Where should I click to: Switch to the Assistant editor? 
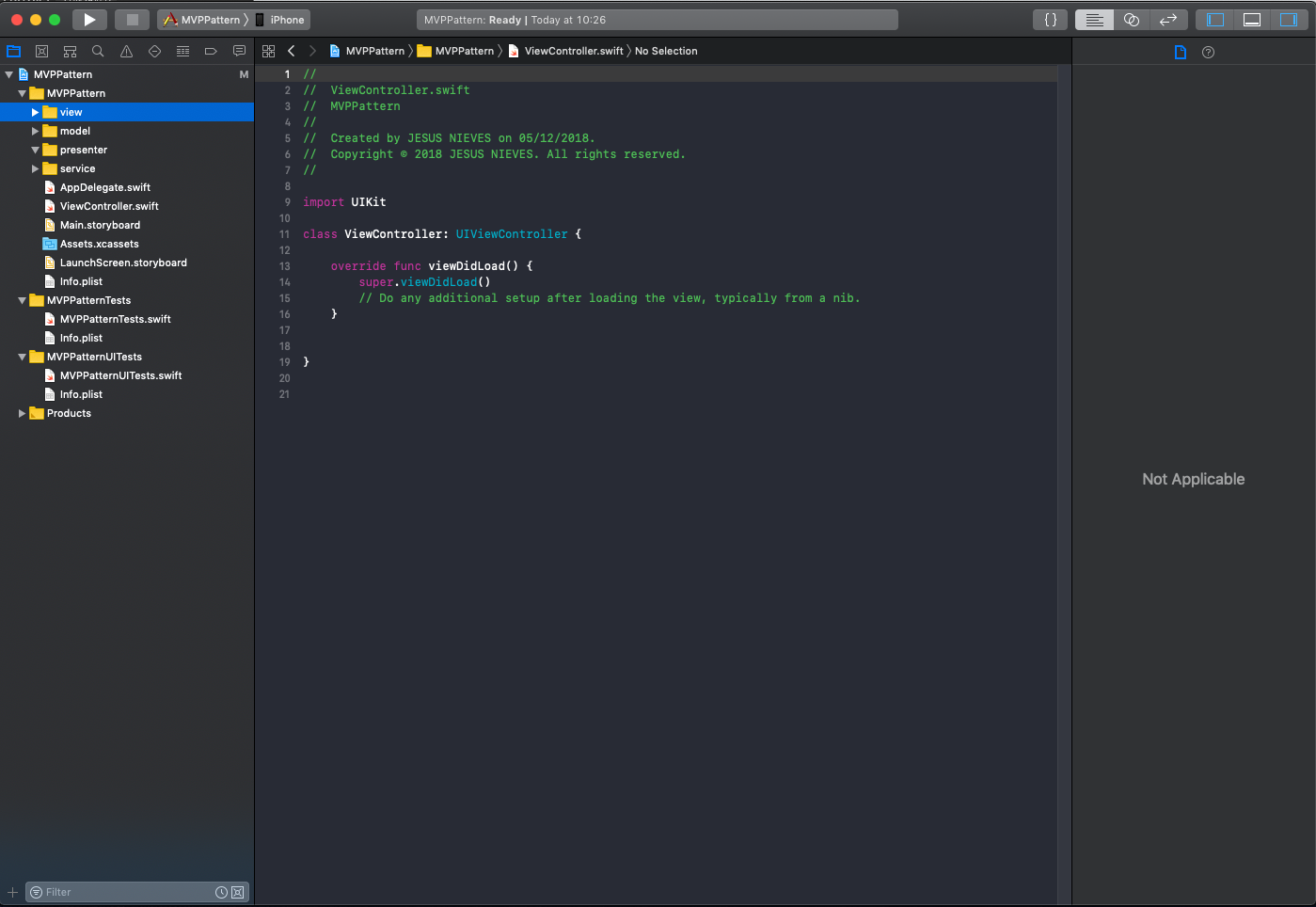[1132, 20]
